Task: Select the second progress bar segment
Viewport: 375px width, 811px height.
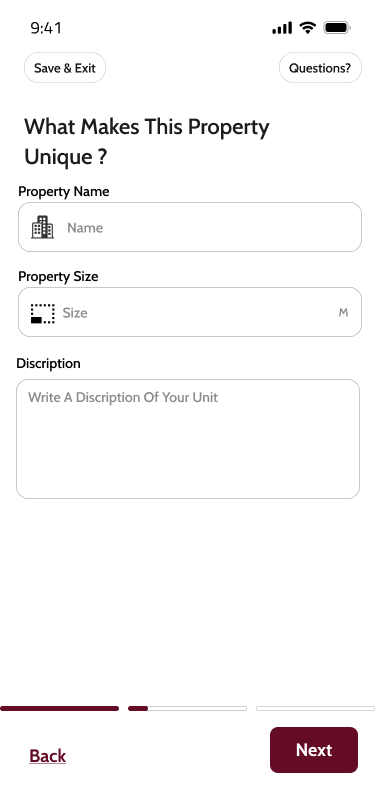Action: pyautogui.click(x=187, y=709)
